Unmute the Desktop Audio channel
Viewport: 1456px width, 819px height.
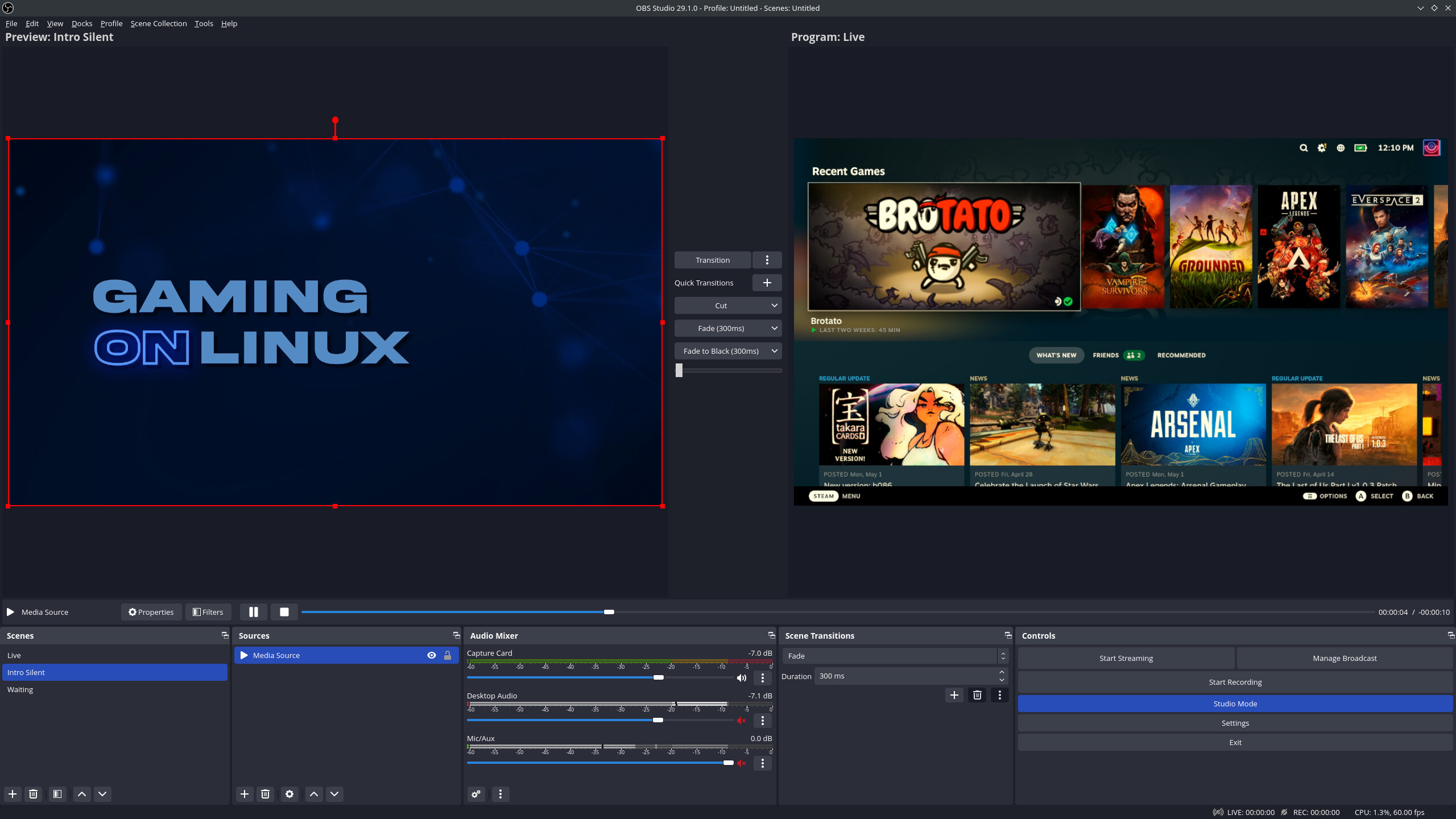point(741,721)
